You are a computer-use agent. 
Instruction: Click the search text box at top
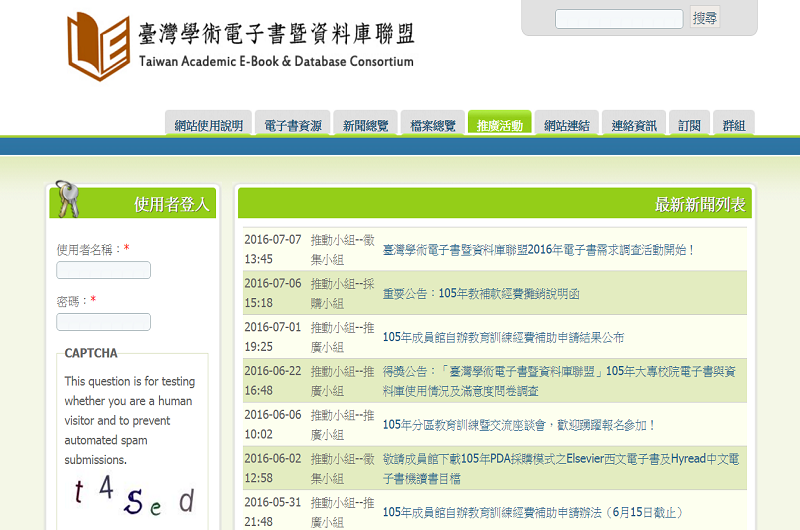click(619, 19)
